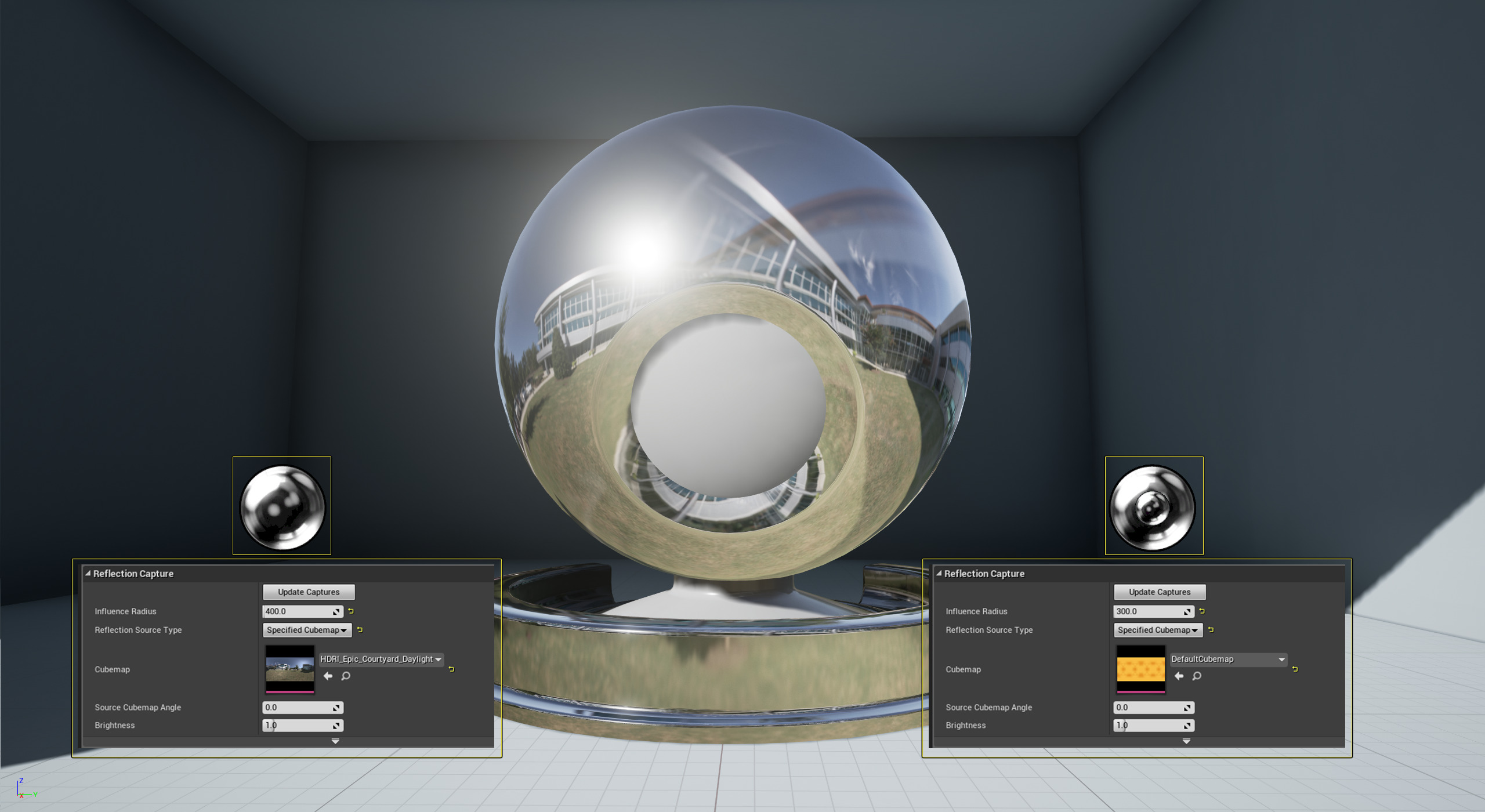Open the DefaultCubemap asset picker dropdown
This screenshot has height=812, width=1485.
click(1228, 659)
